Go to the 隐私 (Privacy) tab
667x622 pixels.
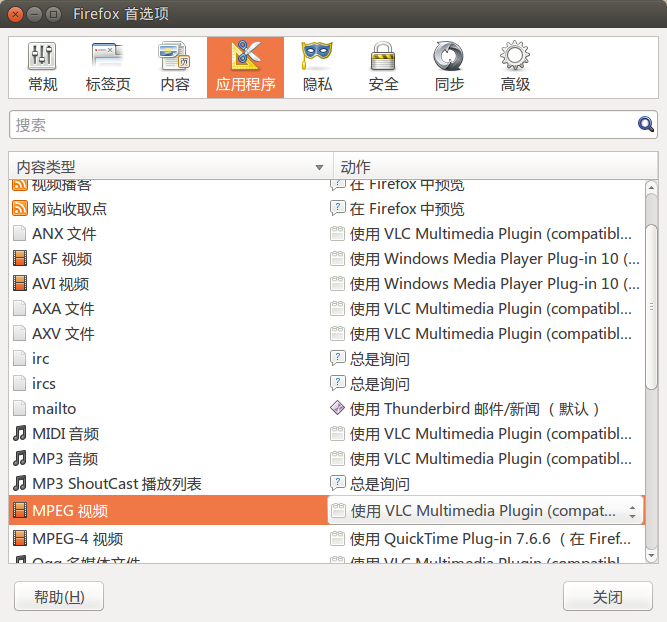(317, 67)
